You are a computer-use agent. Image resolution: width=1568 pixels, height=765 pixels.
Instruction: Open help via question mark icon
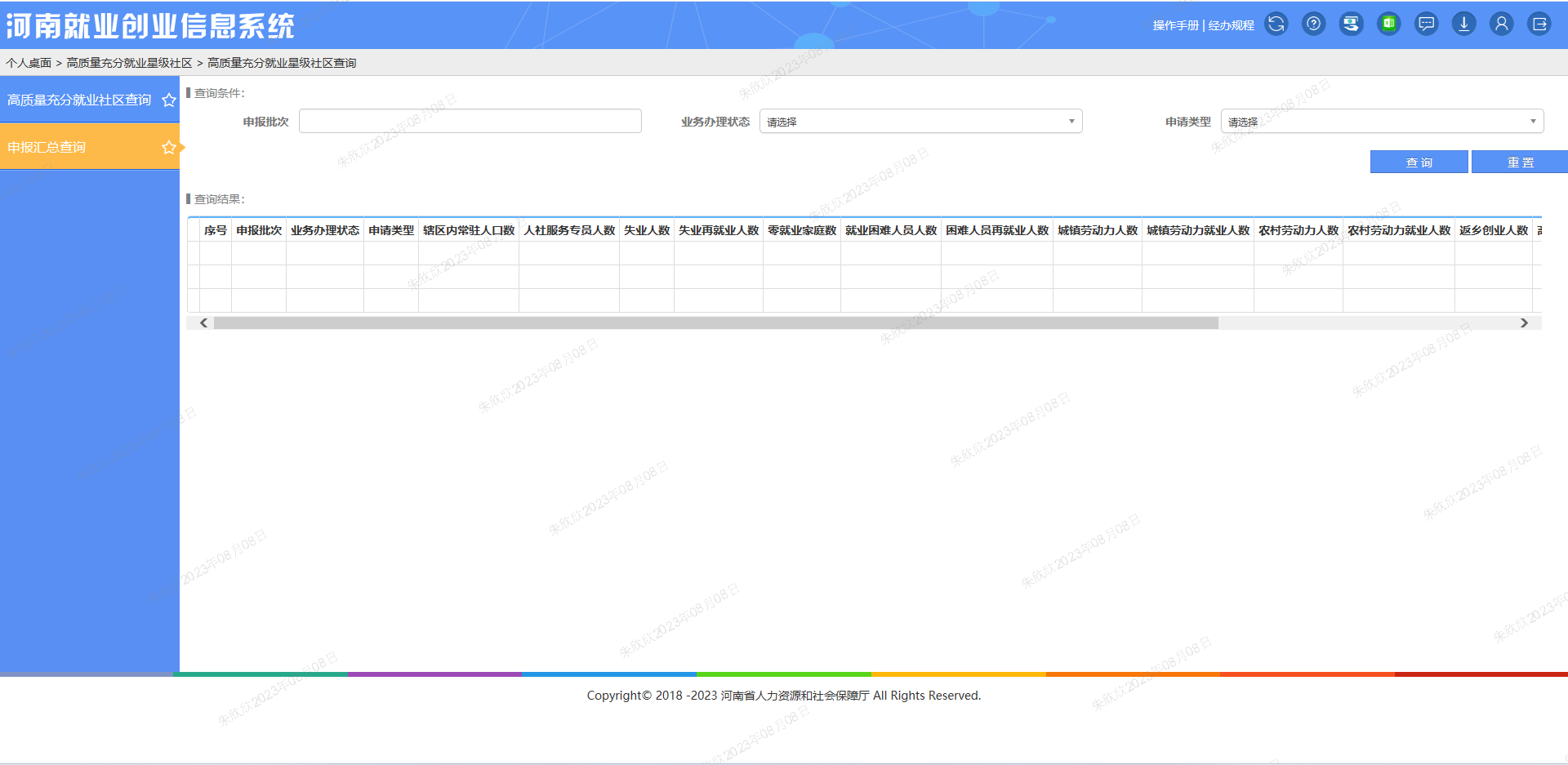coord(1313,24)
